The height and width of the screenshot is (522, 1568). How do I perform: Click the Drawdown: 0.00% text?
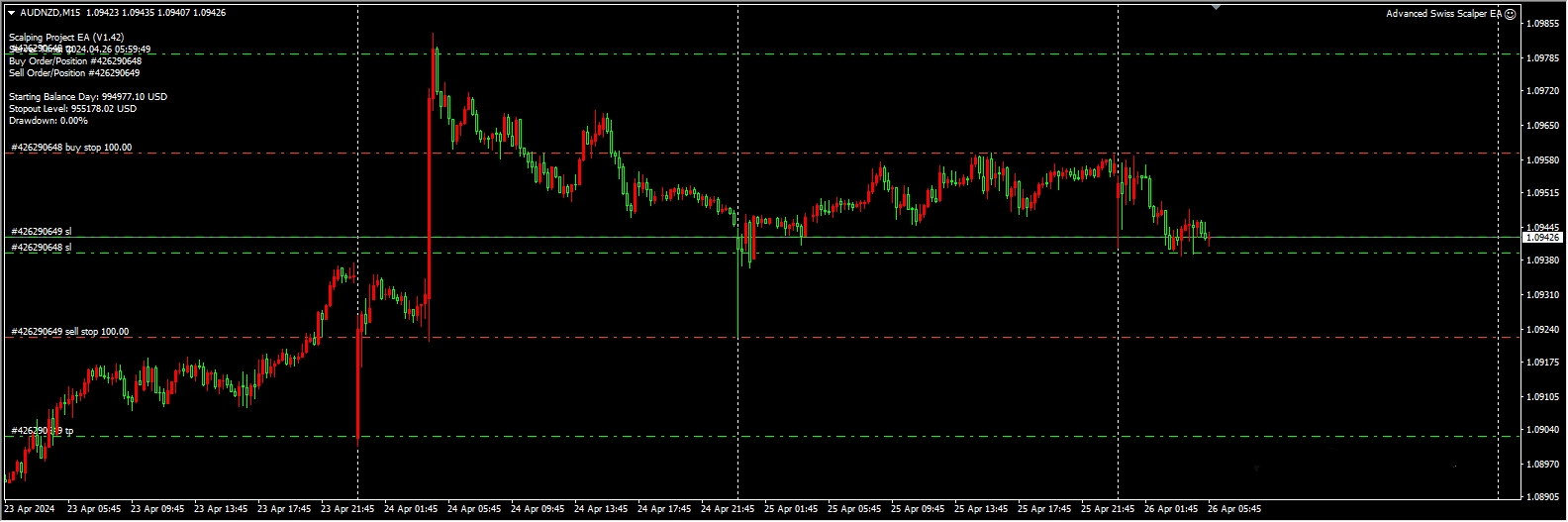pos(49,121)
